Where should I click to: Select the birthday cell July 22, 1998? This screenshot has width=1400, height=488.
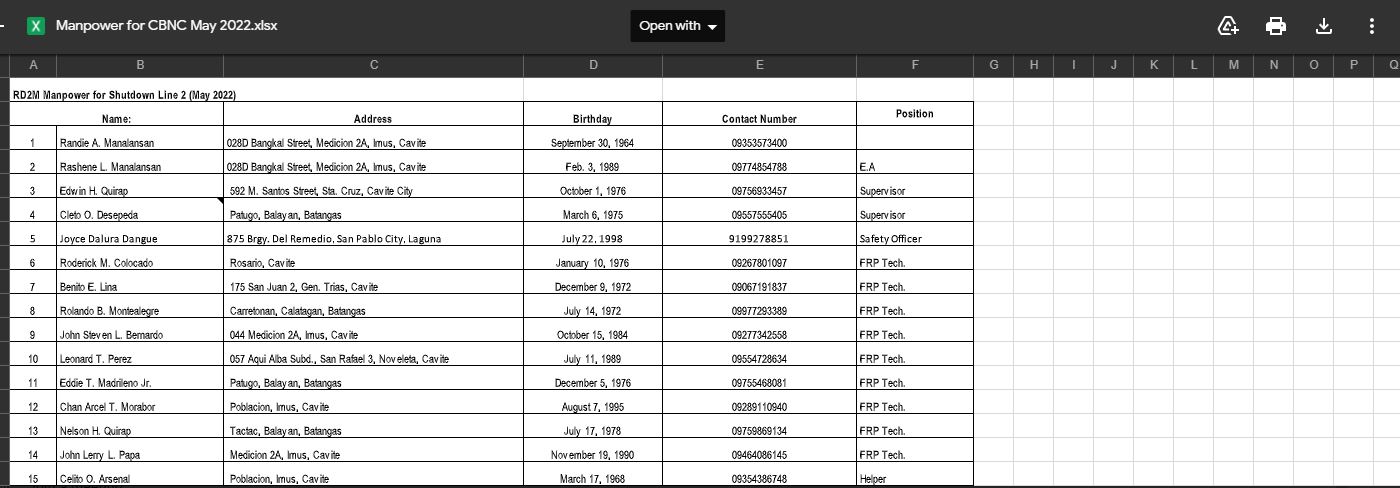pos(592,239)
